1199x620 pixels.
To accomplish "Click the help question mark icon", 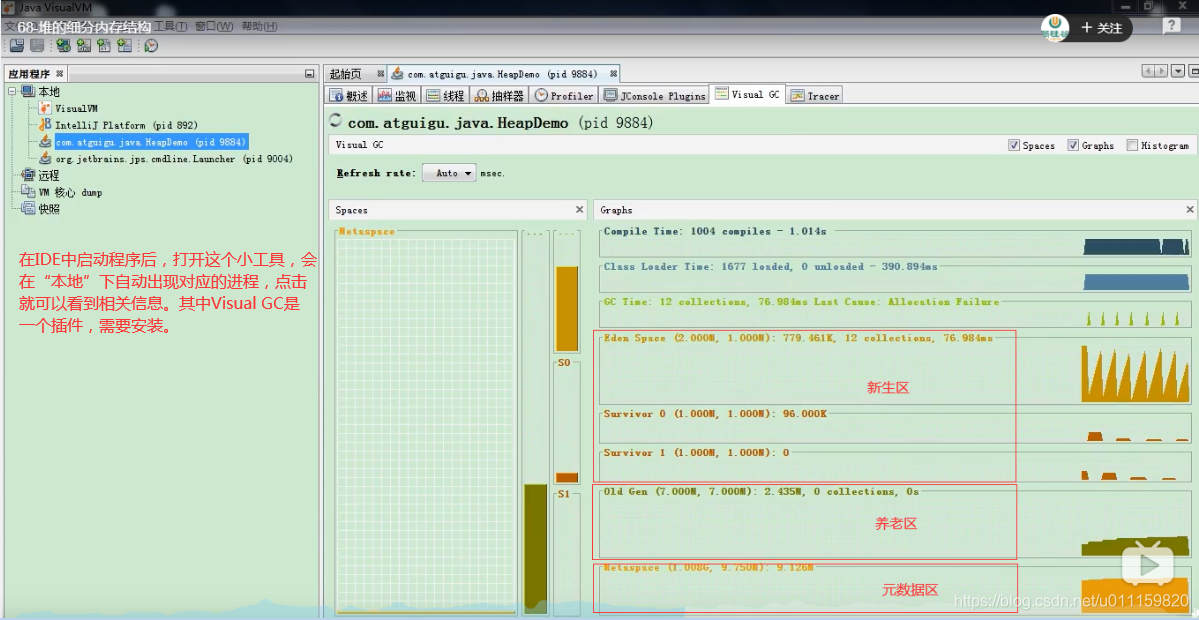I will click(x=1171, y=26).
